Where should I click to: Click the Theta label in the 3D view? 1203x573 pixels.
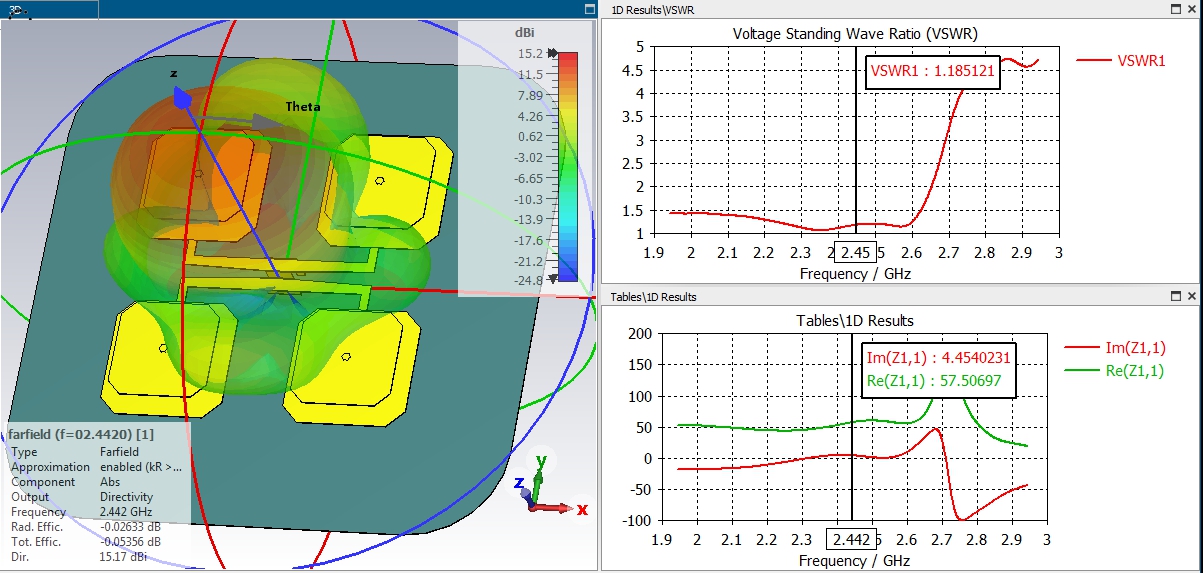tap(302, 106)
